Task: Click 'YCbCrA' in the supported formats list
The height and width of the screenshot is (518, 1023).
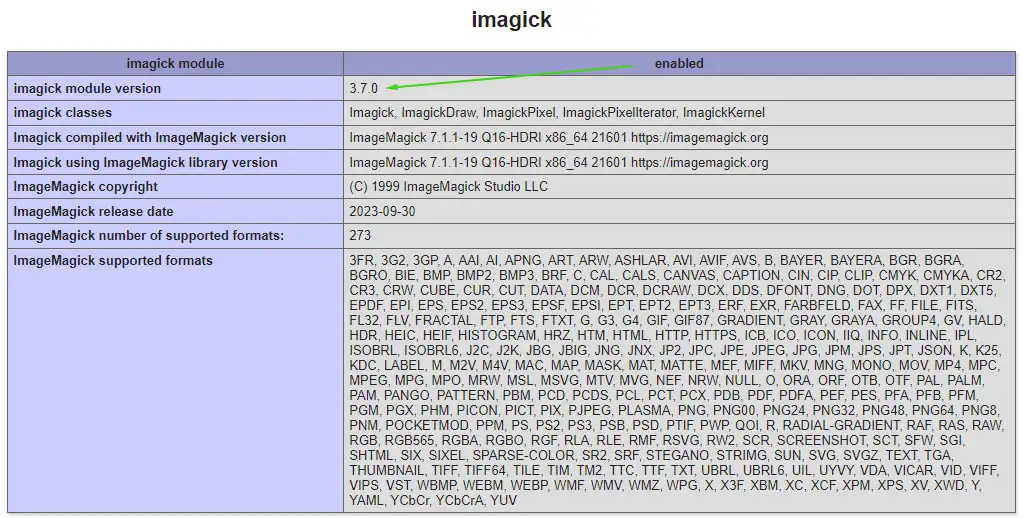Action: (459, 500)
